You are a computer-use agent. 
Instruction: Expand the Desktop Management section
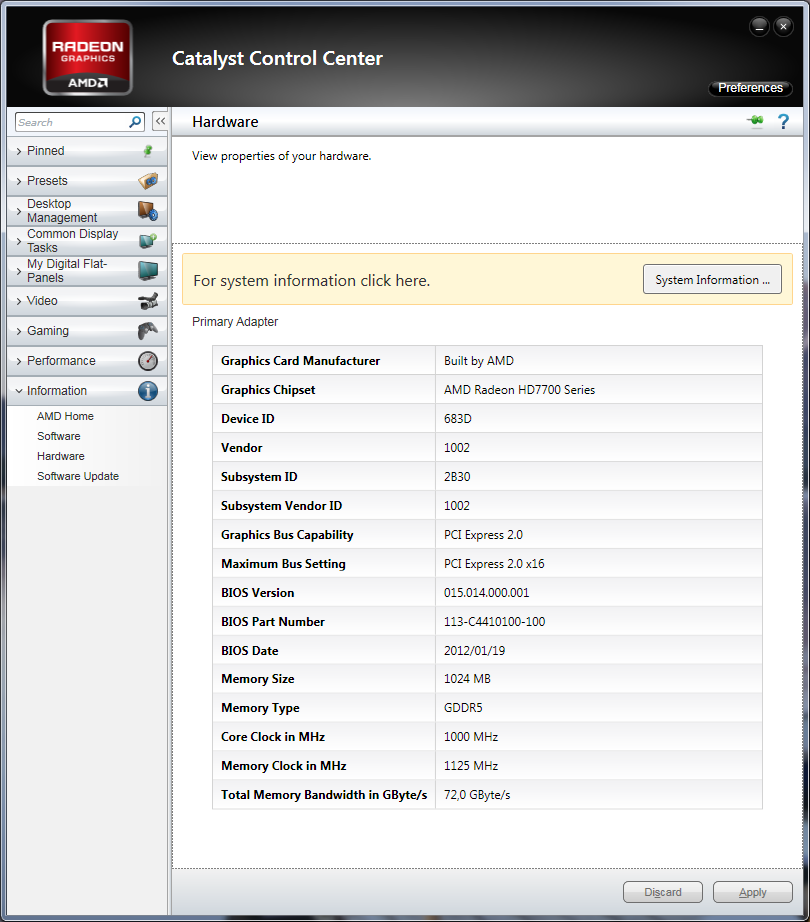87,211
